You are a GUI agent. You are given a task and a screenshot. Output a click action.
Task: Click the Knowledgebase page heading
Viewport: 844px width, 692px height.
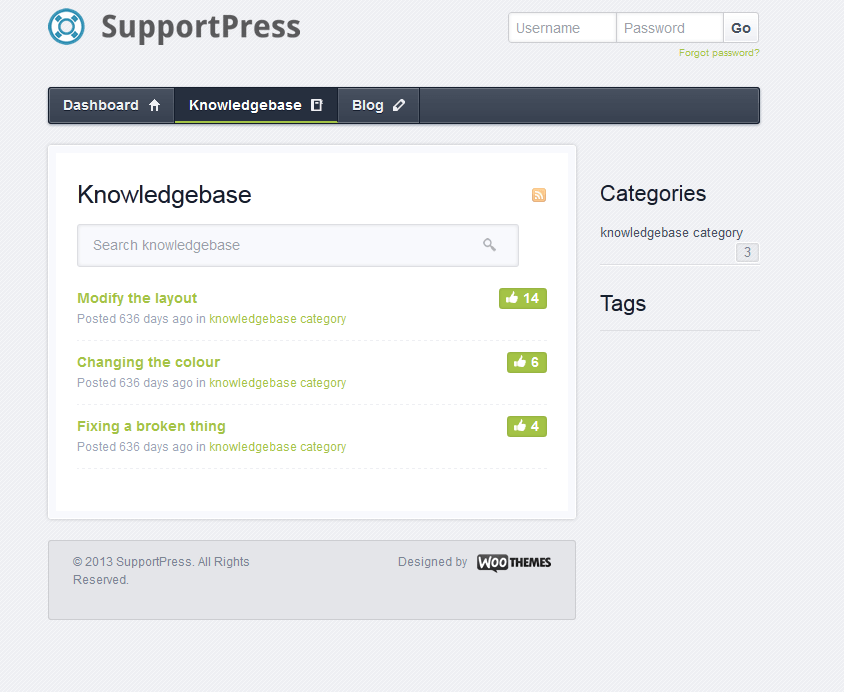click(164, 195)
